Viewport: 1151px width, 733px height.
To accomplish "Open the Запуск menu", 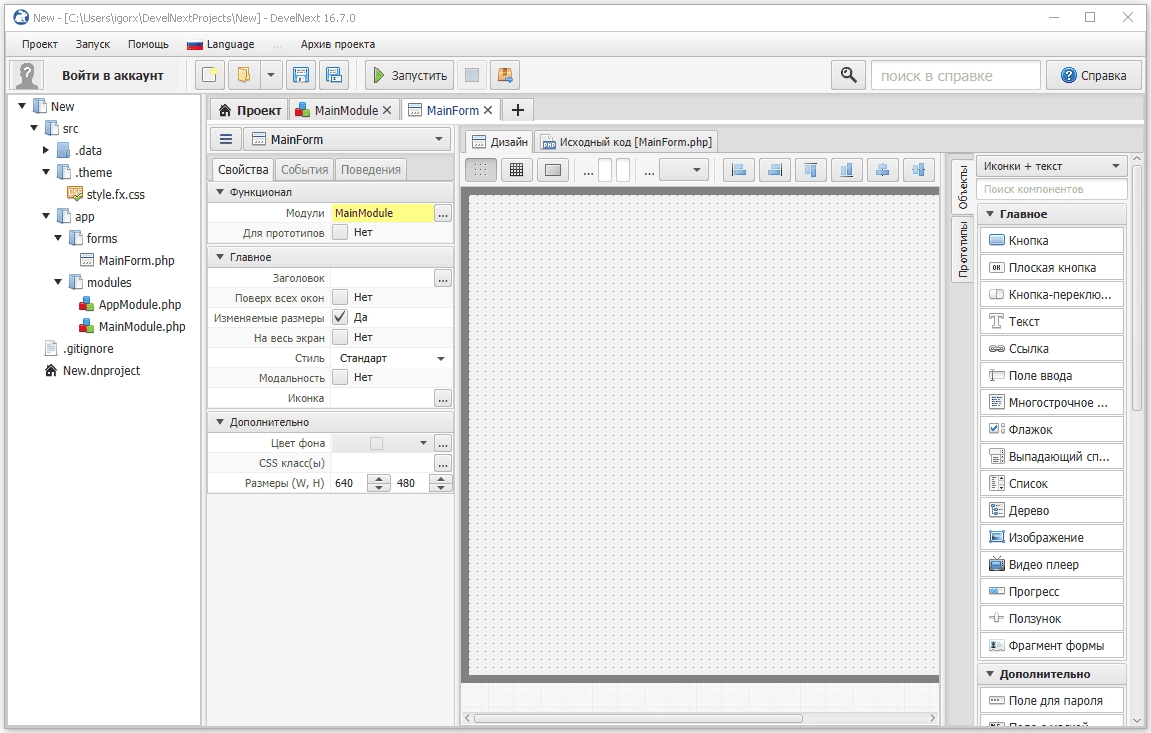I will [x=92, y=44].
